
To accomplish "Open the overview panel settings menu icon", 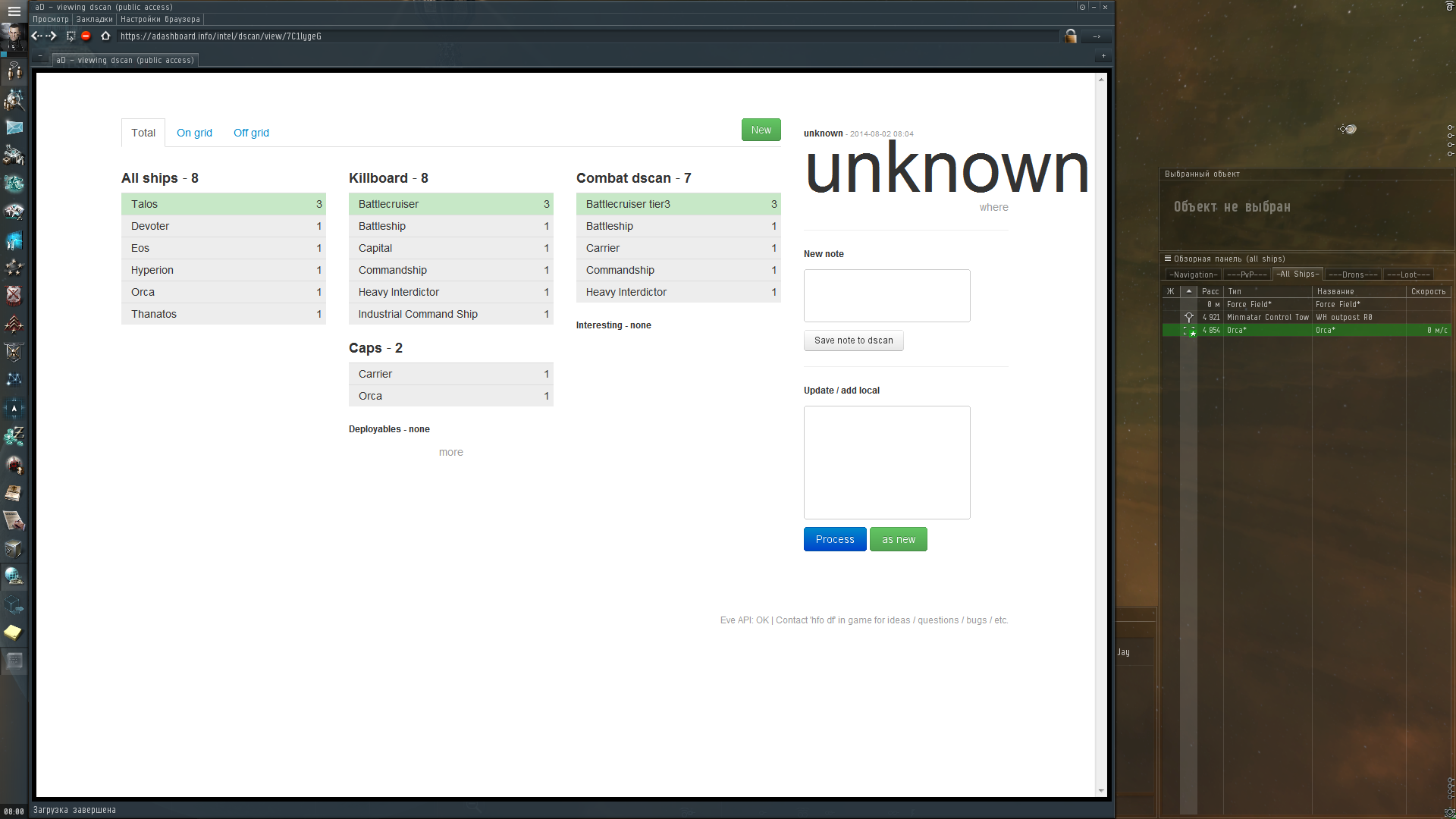I will (x=1168, y=259).
